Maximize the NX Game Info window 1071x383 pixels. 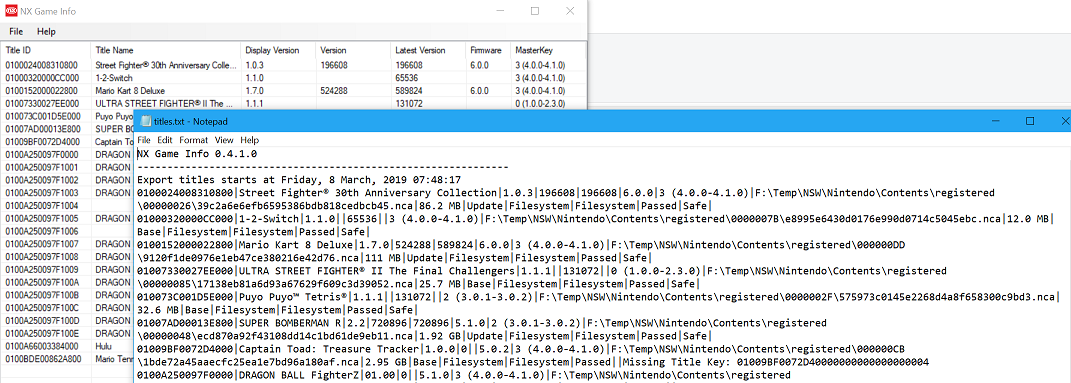[x=535, y=11]
